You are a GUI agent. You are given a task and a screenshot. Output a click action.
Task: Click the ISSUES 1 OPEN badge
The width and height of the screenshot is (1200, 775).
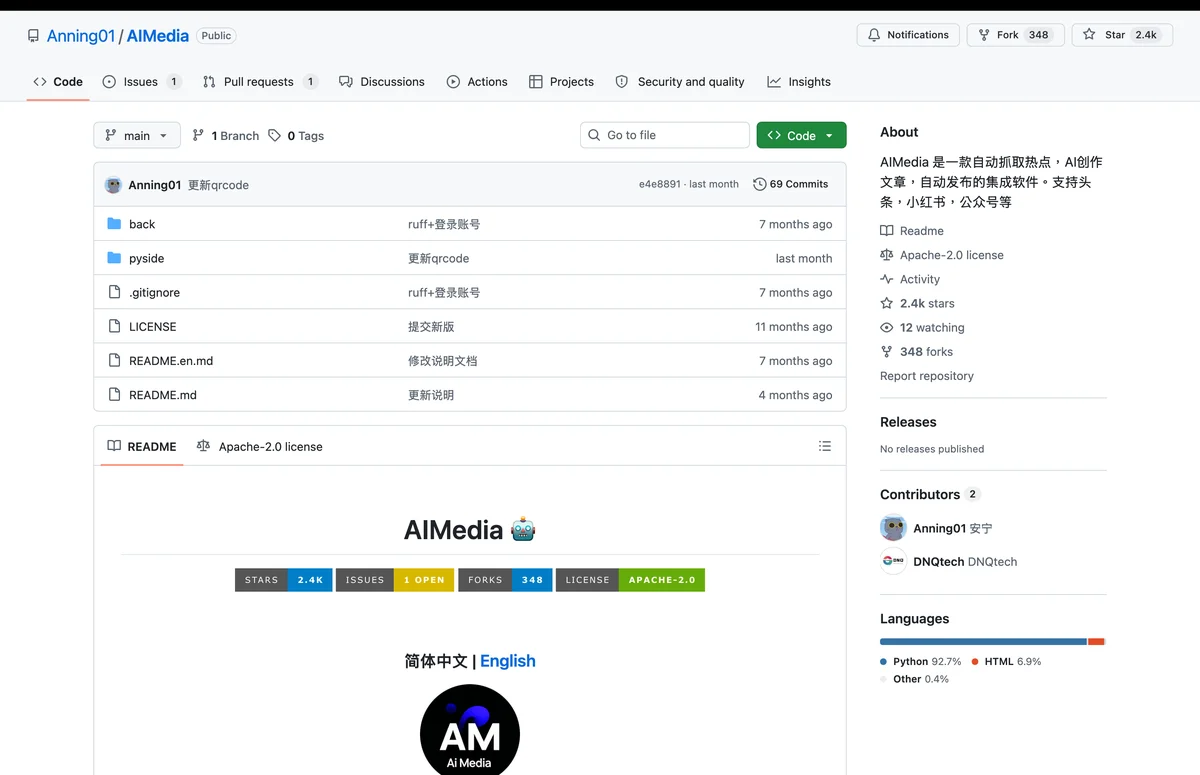tap(395, 580)
